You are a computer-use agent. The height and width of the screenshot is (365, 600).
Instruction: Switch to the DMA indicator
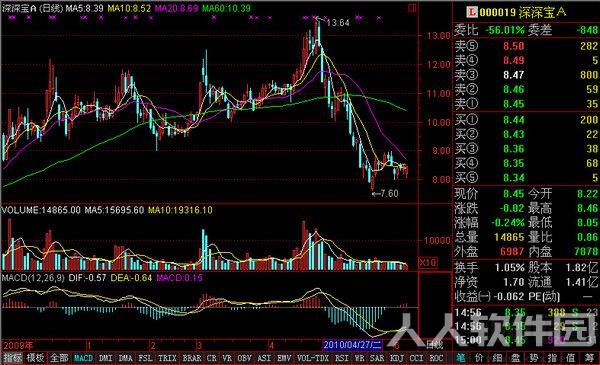[x=126, y=358]
